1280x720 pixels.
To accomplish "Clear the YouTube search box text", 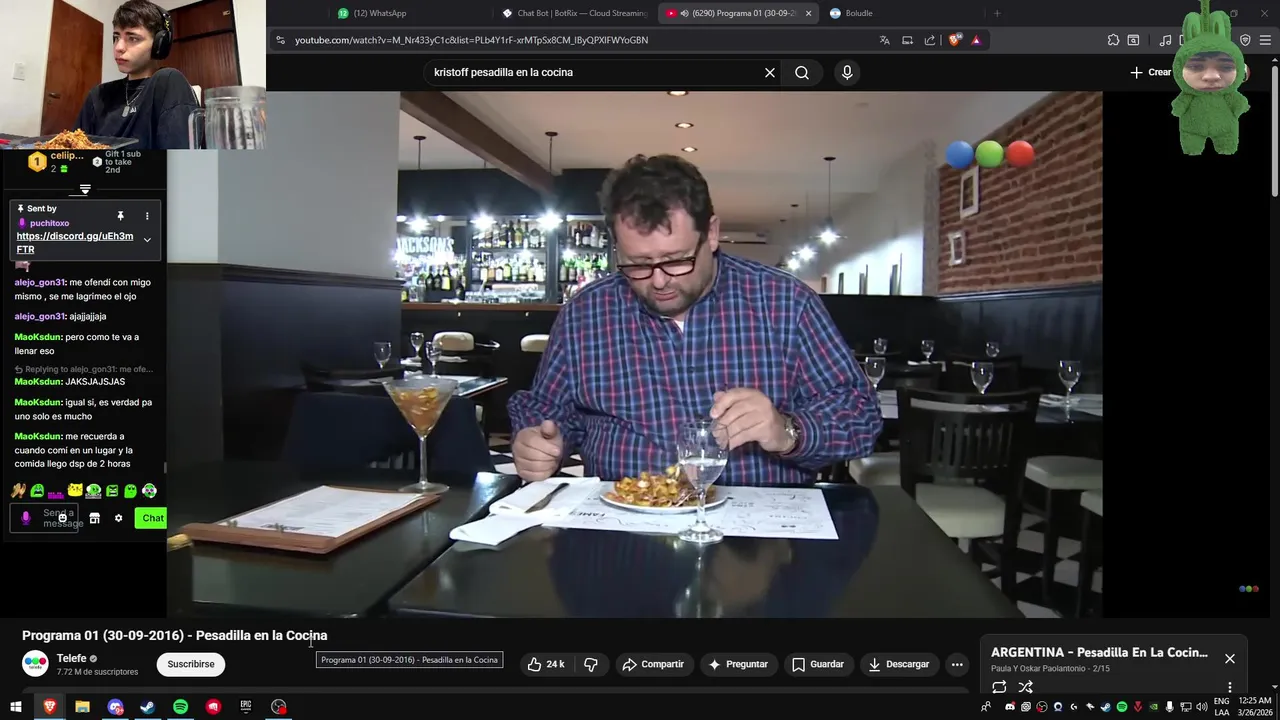I will [770, 72].
